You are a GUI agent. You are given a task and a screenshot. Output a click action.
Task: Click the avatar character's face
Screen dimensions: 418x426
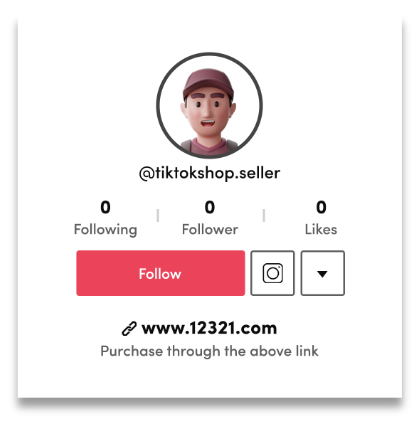point(208,114)
